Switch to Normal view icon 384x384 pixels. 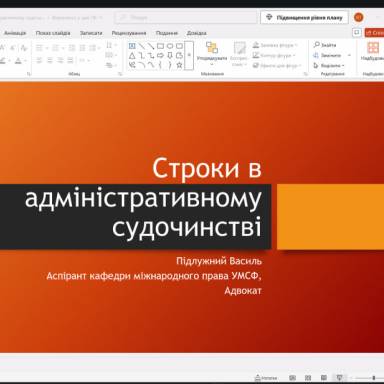click(292, 378)
